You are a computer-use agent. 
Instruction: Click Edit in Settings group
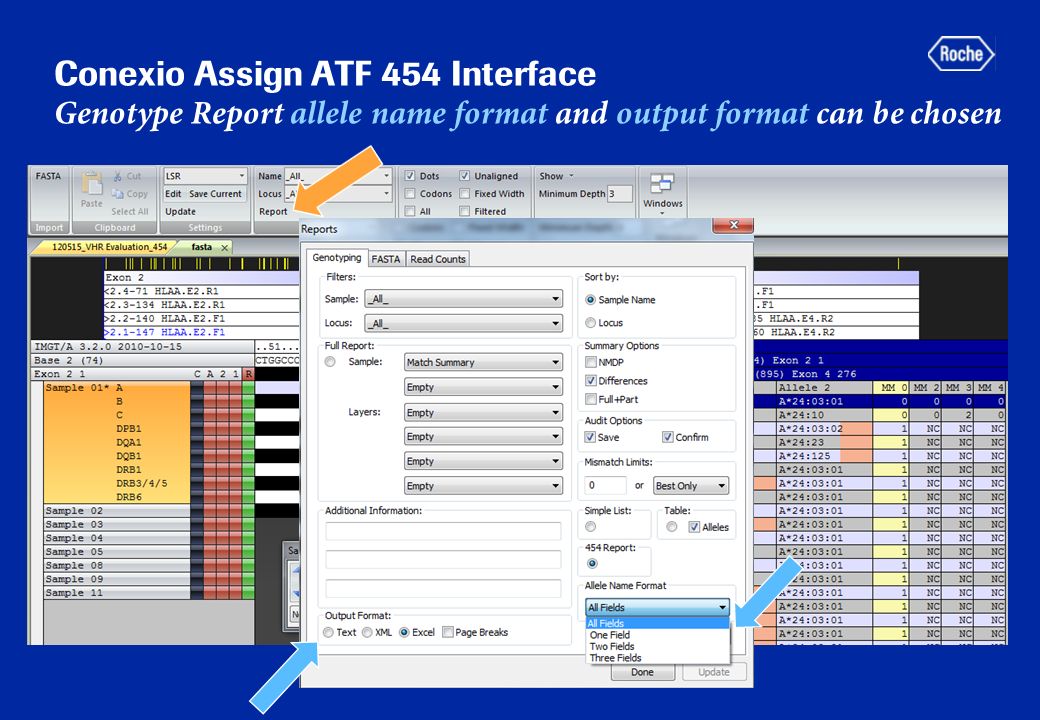point(173,194)
